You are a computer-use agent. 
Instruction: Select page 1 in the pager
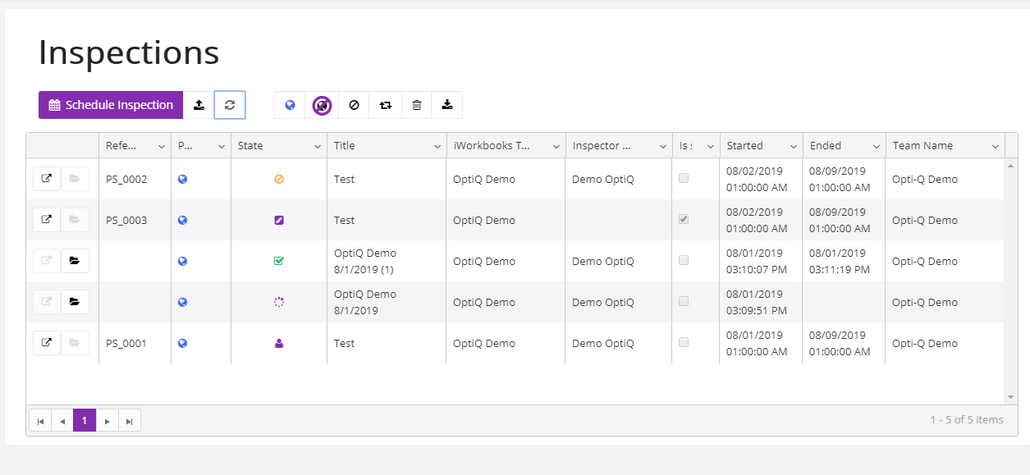click(x=84, y=421)
